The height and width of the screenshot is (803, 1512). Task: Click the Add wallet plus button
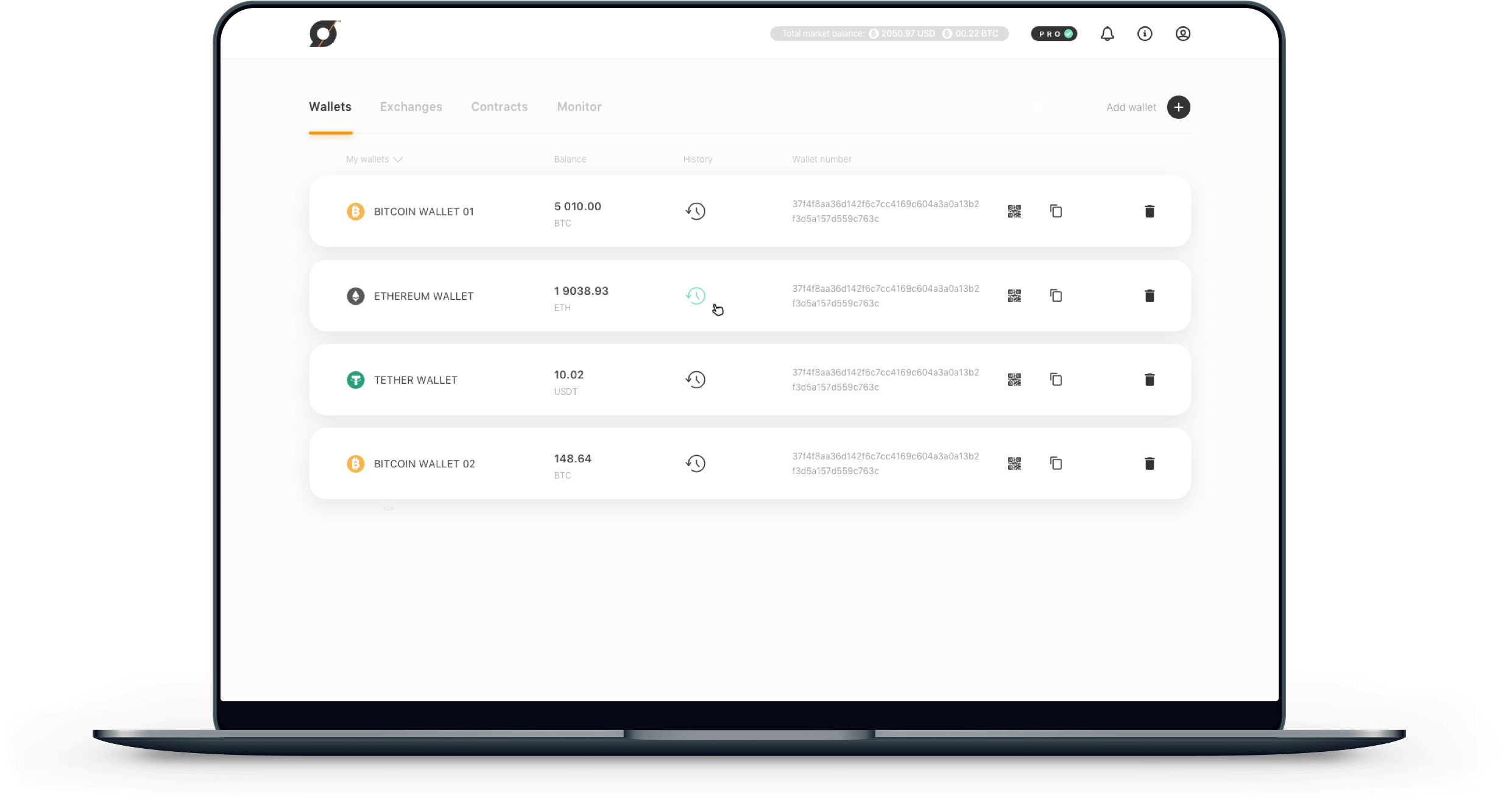(x=1178, y=107)
